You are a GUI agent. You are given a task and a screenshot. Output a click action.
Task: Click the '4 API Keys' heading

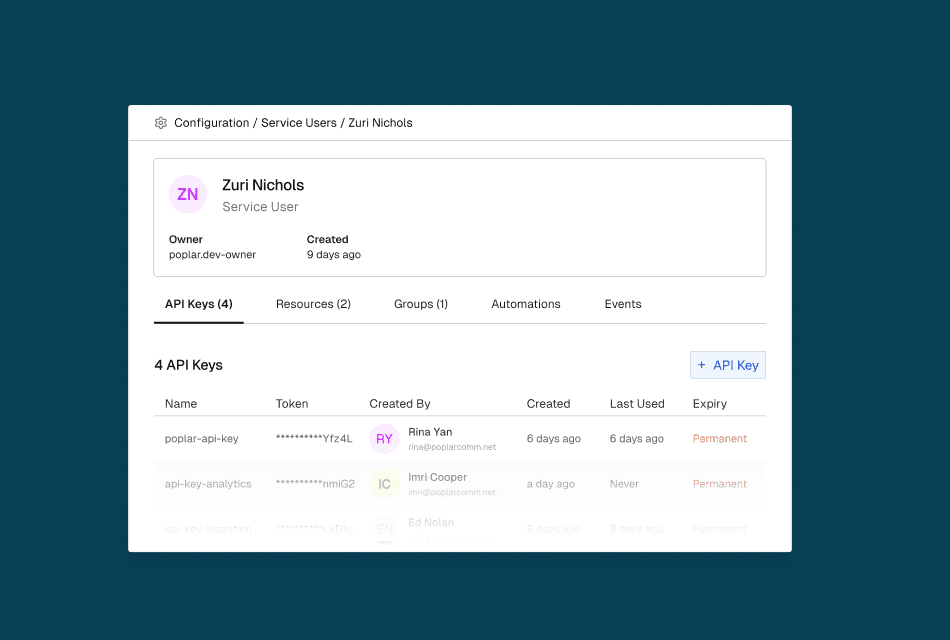click(x=188, y=365)
